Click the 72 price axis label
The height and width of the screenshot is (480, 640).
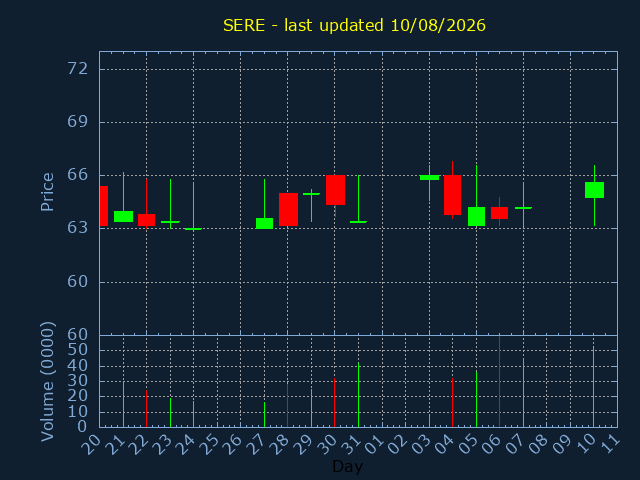coord(78,69)
